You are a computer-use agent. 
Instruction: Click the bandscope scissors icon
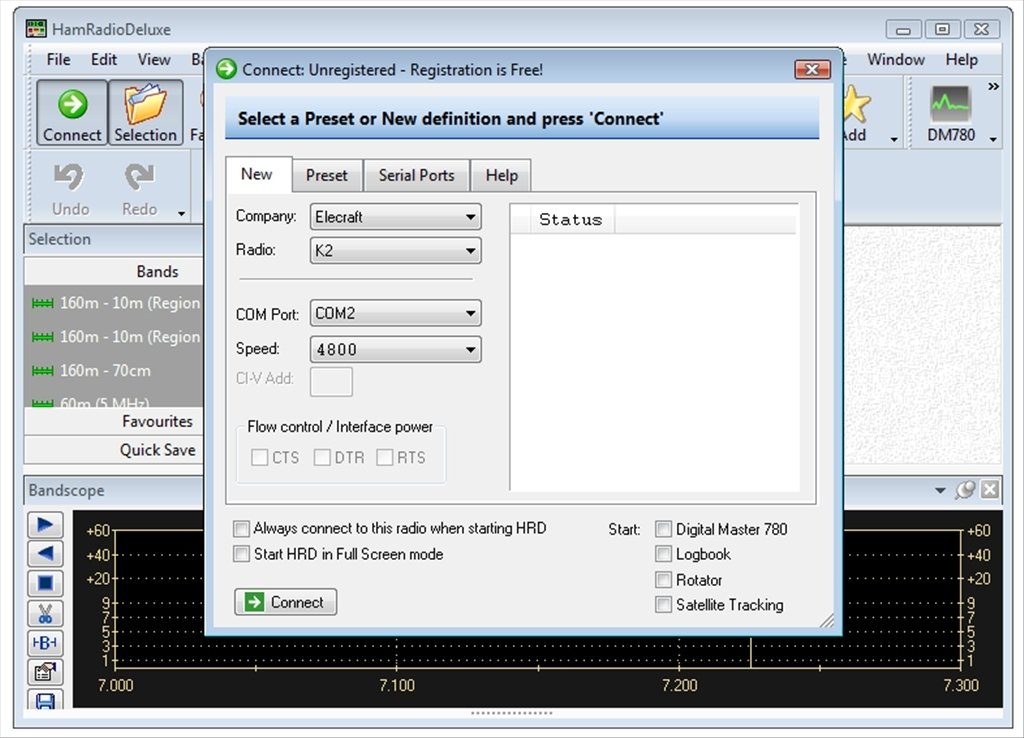[45, 613]
